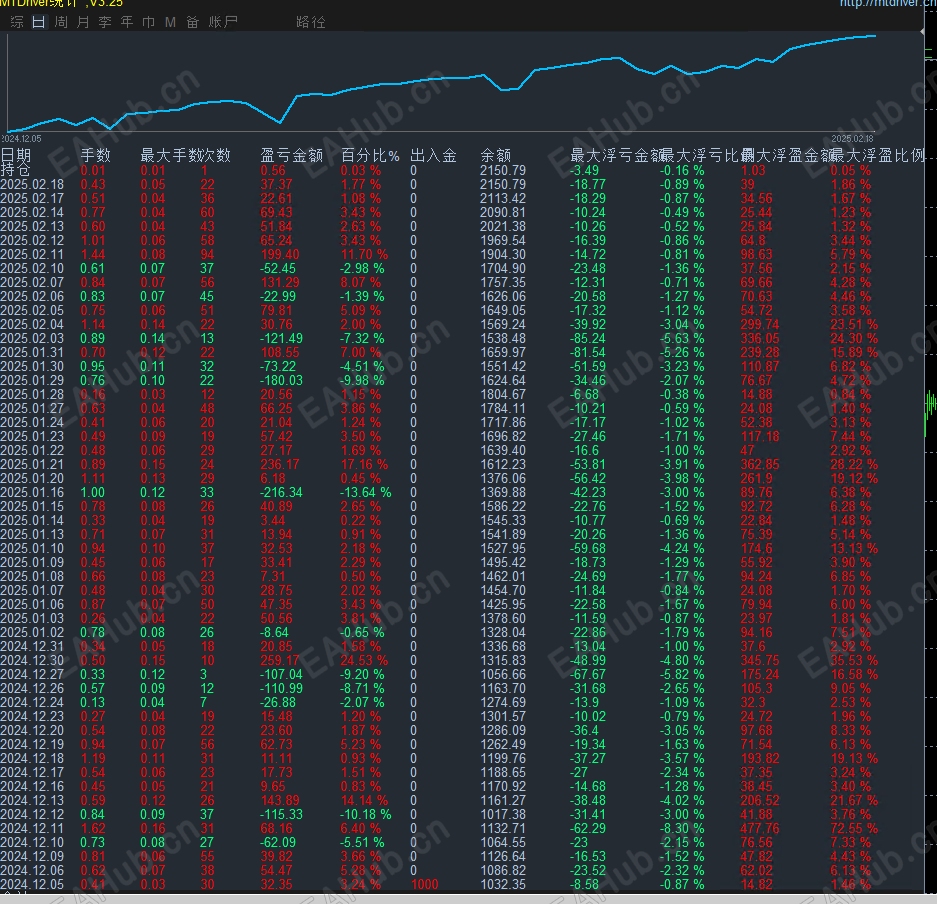This screenshot has height=904, width=937.
Task: Click profit value 236.17
Action: [x=280, y=464]
